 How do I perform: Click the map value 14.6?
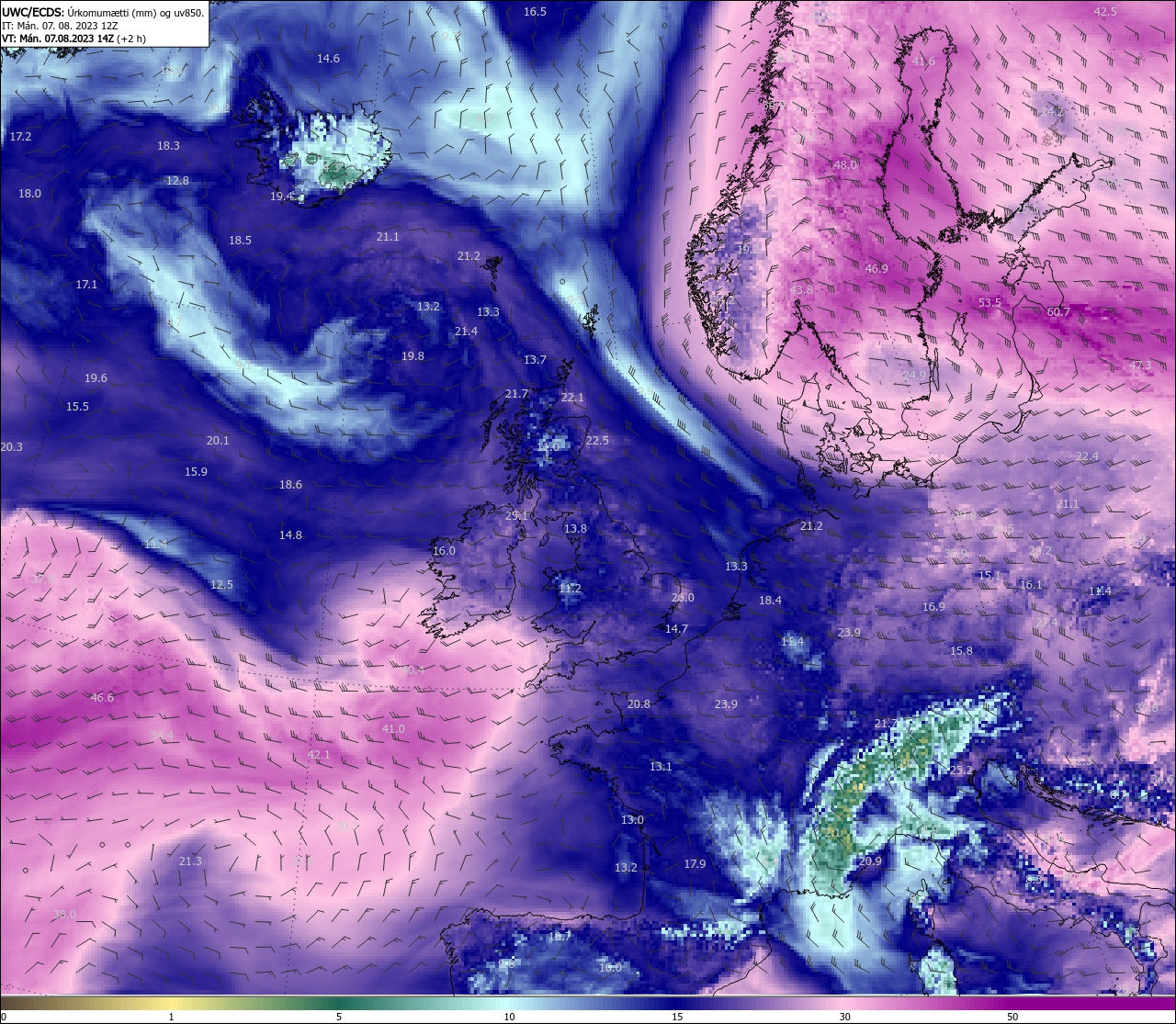(328, 59)
